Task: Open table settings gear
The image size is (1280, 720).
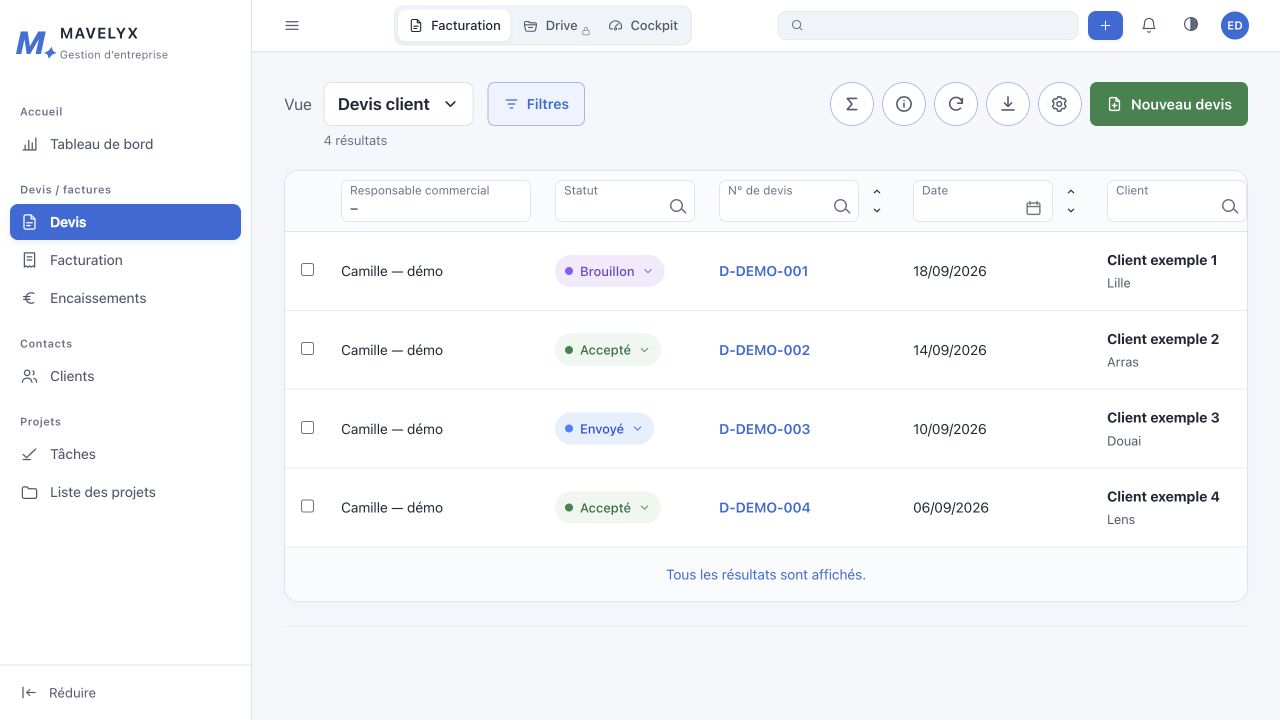Action: point(1060,104)
